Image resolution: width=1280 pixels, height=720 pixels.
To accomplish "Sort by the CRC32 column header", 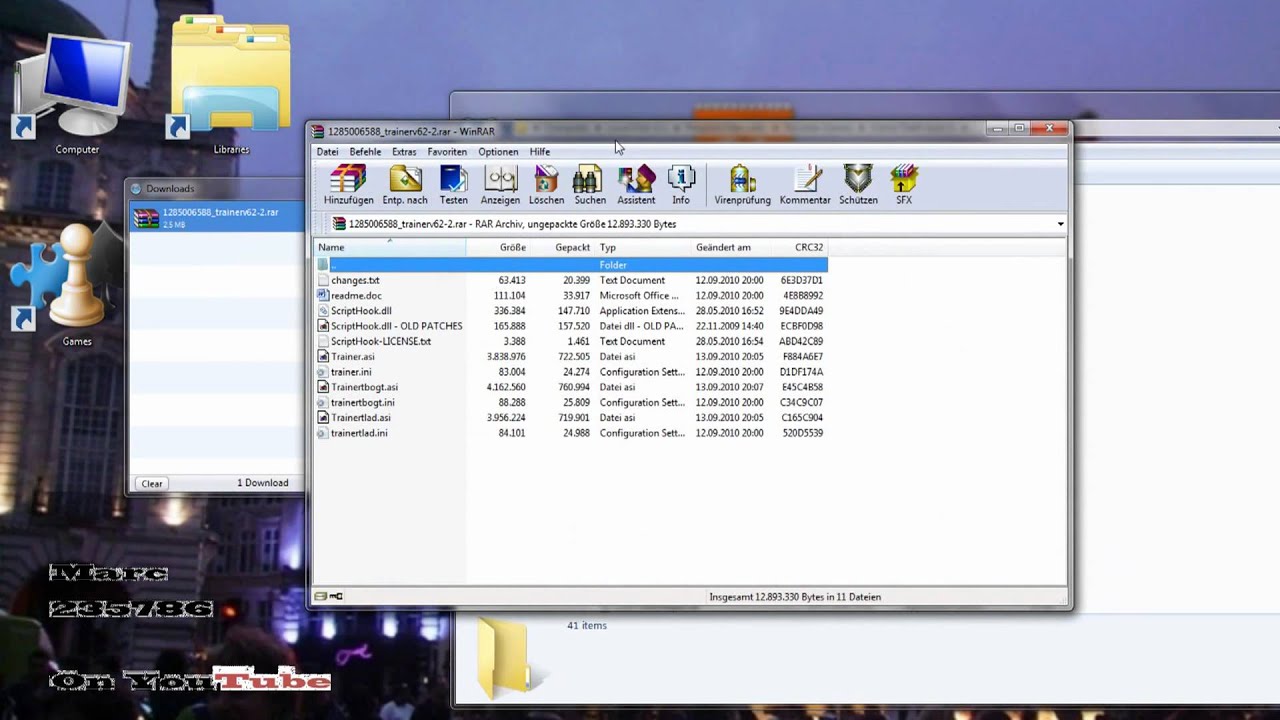I will coord(800,247).
